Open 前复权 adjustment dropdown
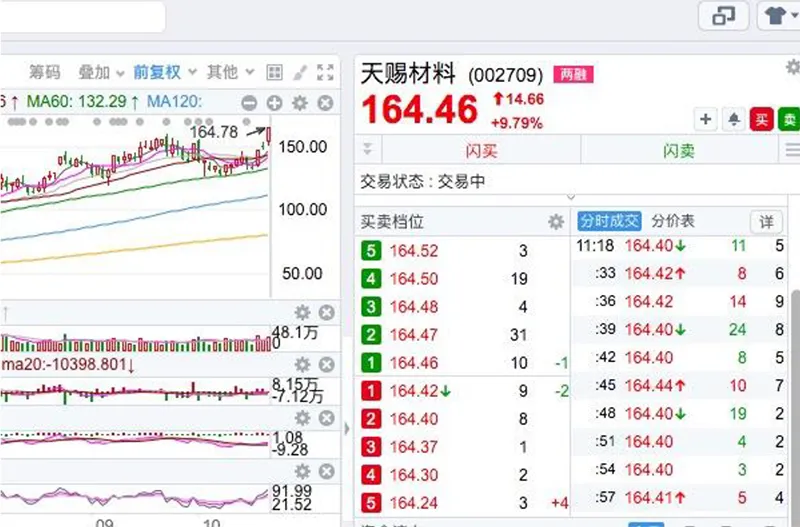 (x=165, y=72)
